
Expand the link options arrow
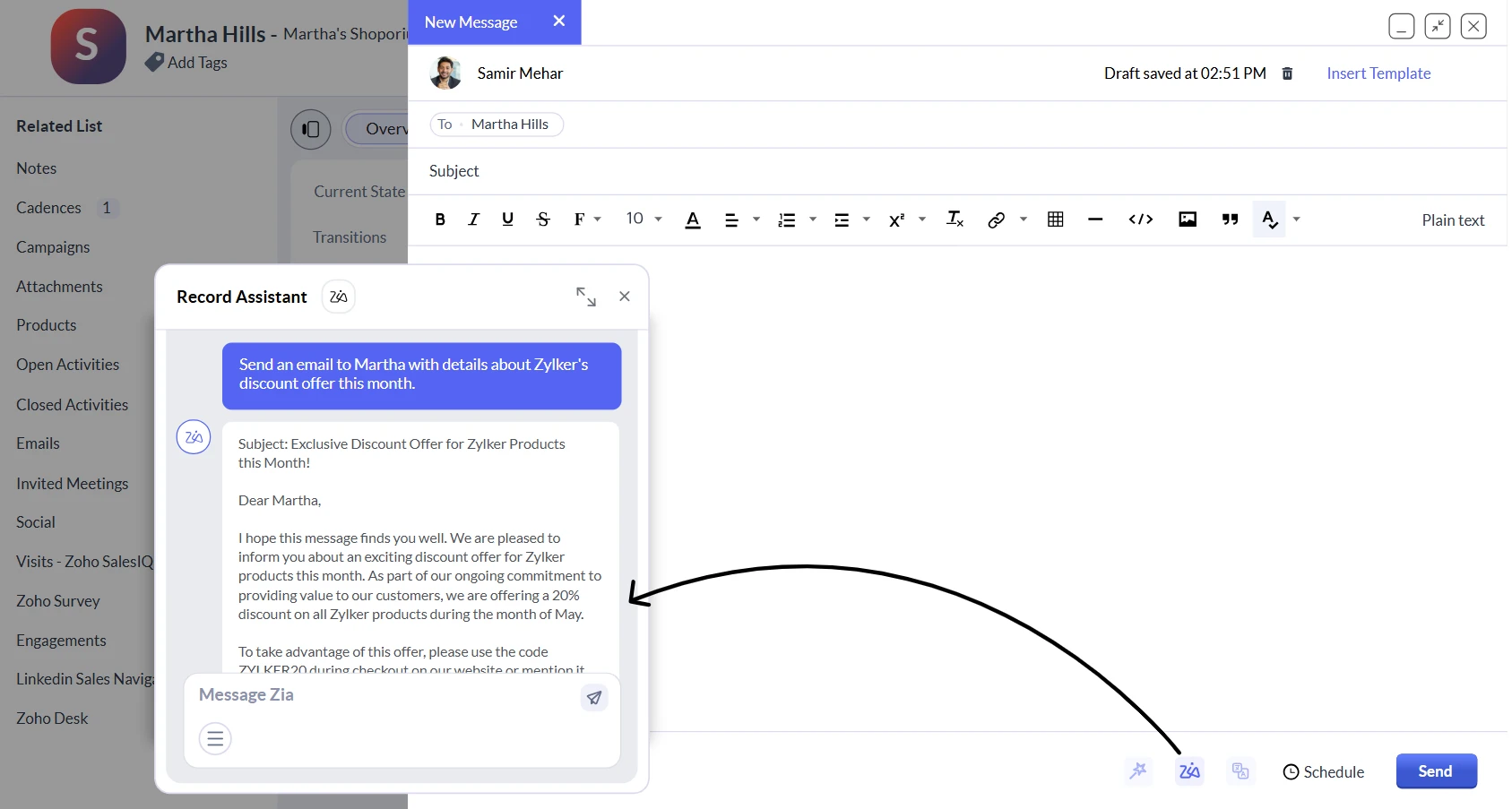pyautogui.click(x=1024, y=219)
